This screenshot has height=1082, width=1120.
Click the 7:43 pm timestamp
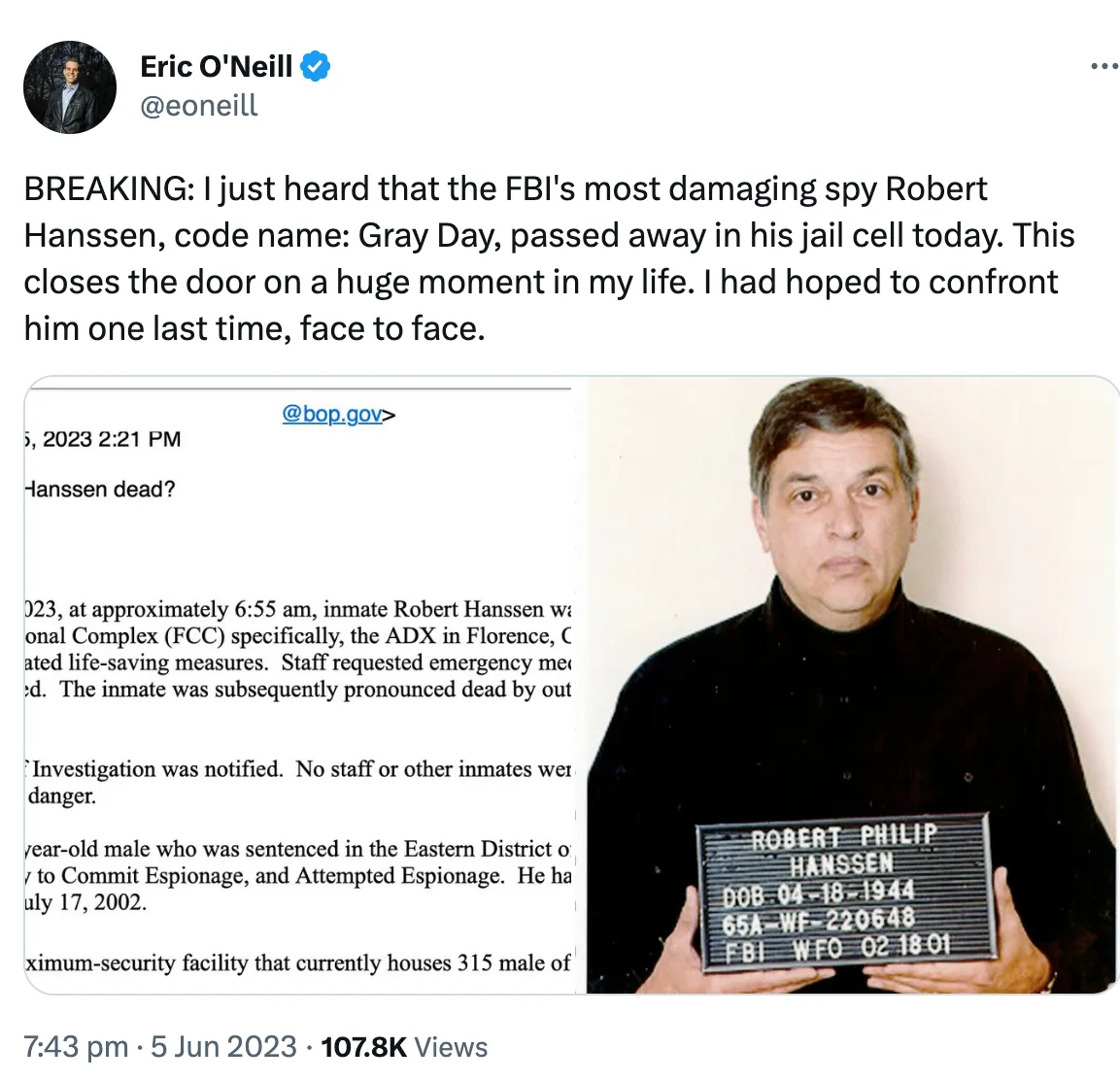coord(76,1046)
